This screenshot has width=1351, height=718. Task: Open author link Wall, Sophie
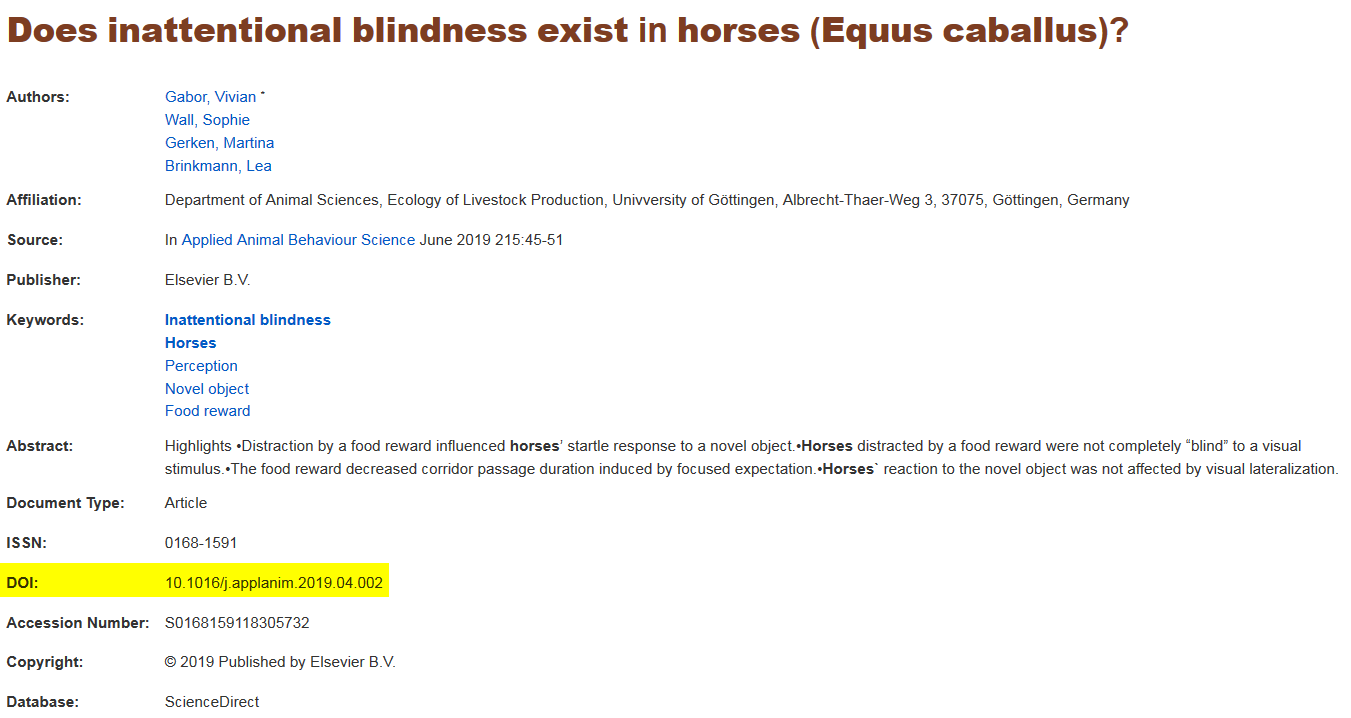(207, 120)
